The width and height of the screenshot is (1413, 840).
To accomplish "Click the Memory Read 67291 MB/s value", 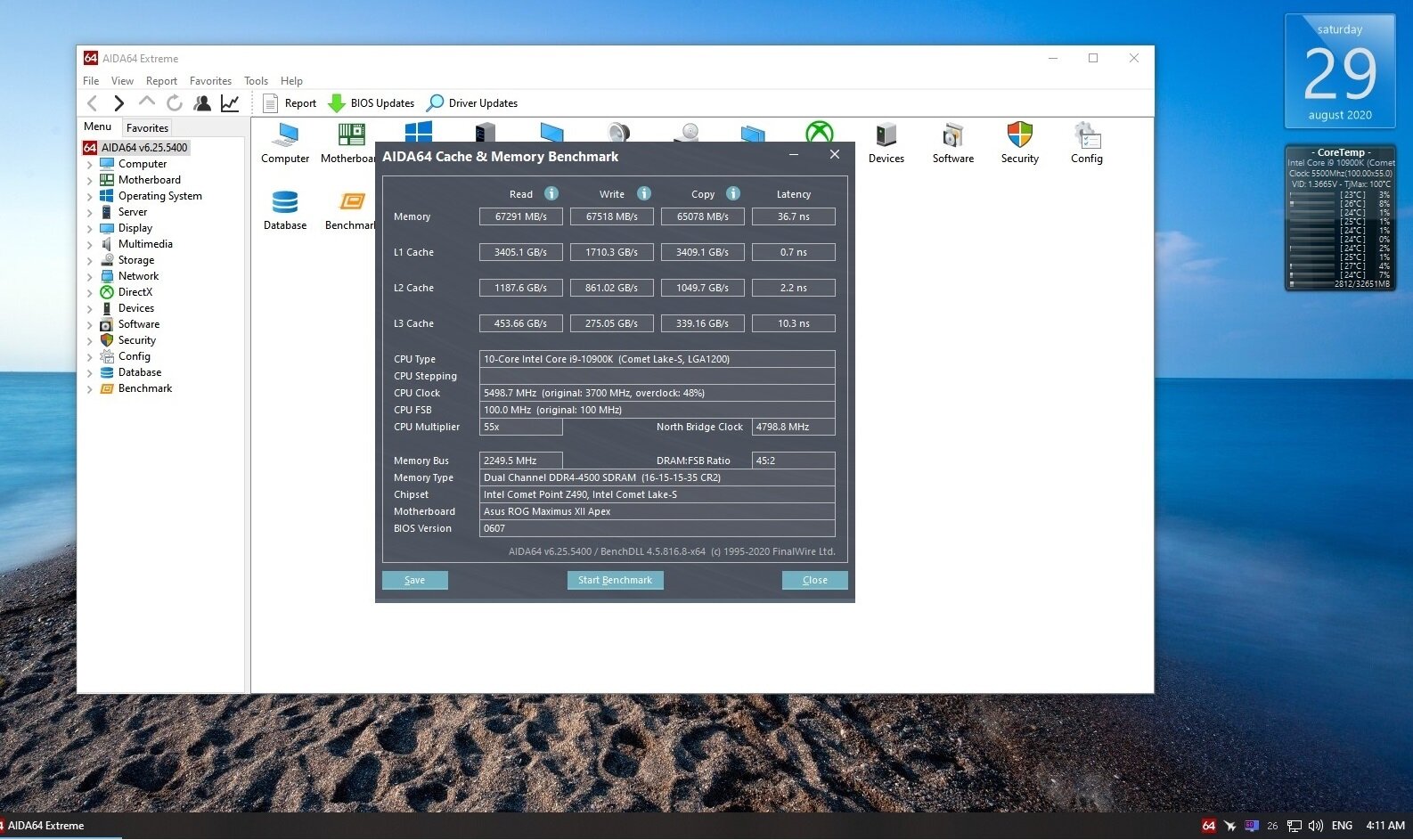I will 521,216.
